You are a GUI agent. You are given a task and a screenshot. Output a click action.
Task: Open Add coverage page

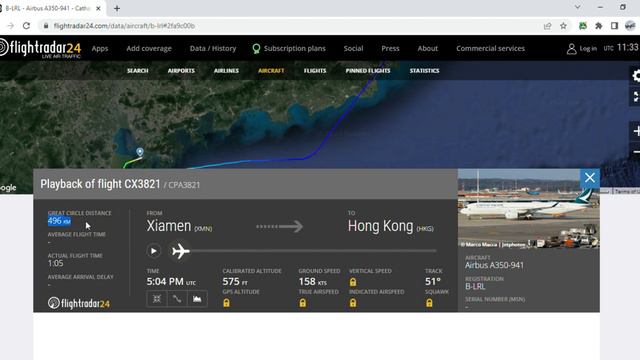[149, 48]
